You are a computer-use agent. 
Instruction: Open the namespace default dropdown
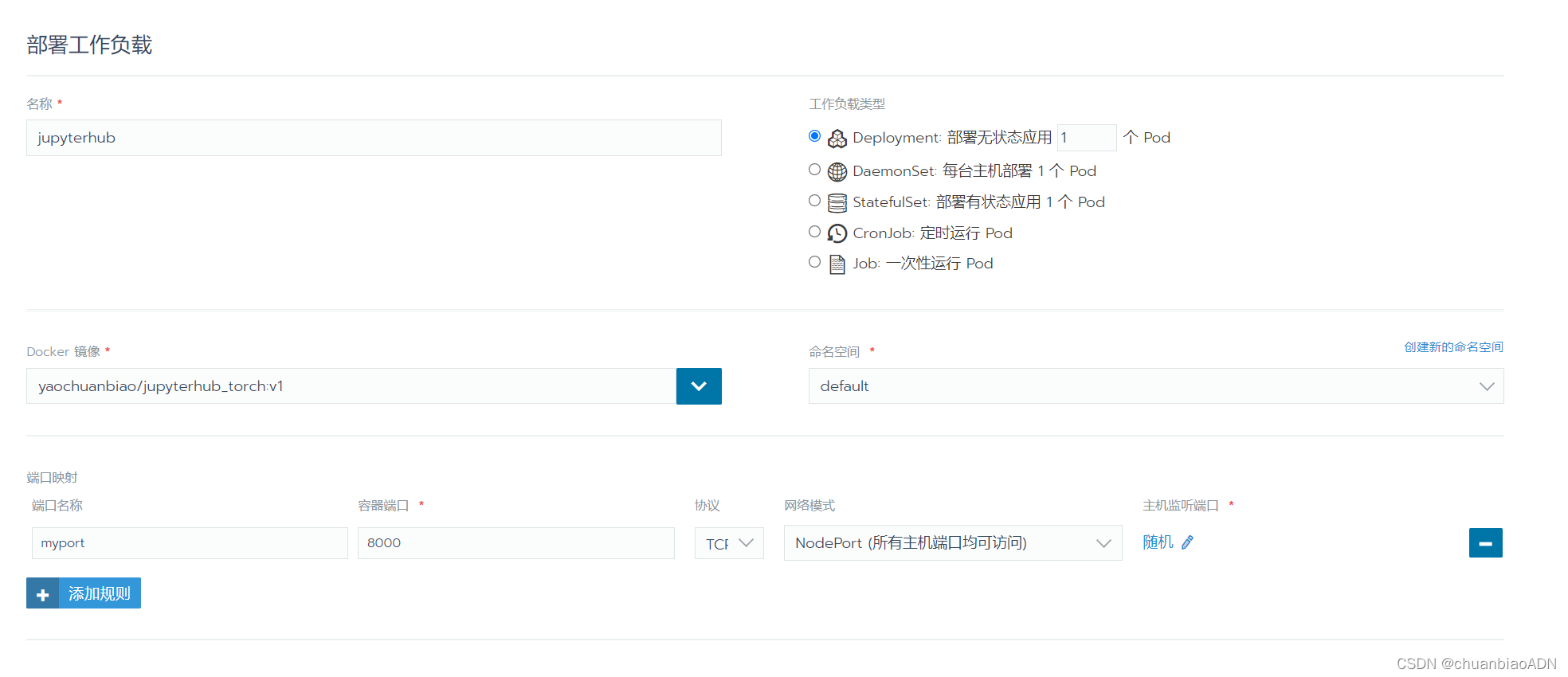pyautogui.click(x=1156, y=386)
